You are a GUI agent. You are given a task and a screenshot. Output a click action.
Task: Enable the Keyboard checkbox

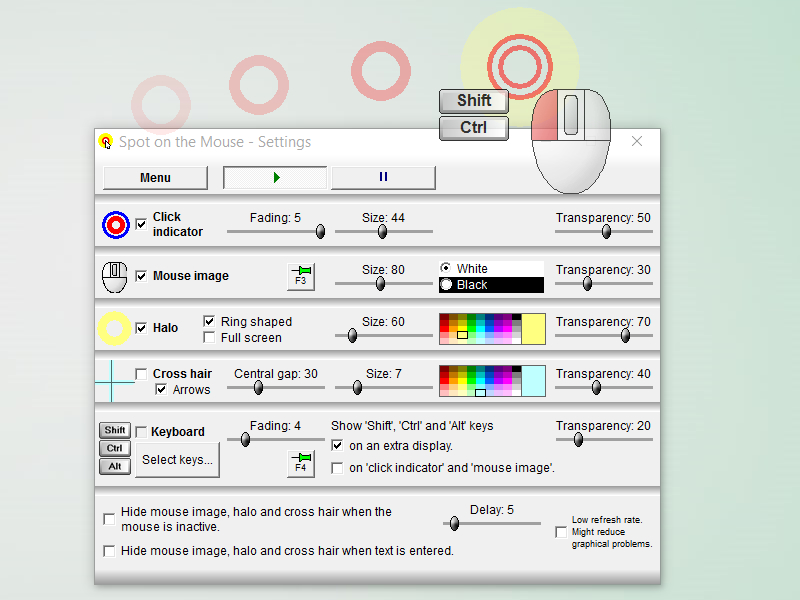coord(141,432)
